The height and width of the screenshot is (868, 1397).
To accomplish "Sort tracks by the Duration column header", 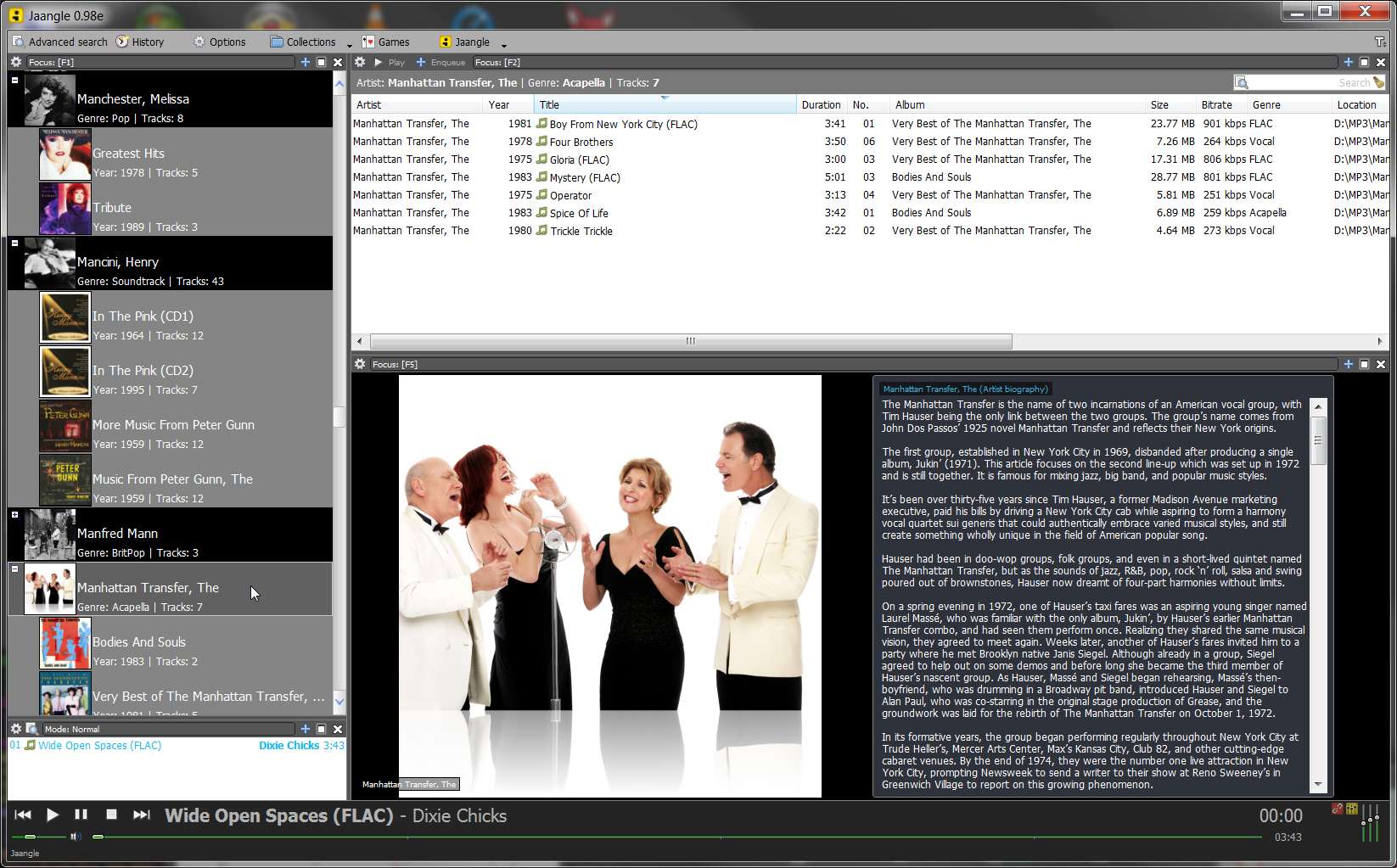I will point(820,104).
